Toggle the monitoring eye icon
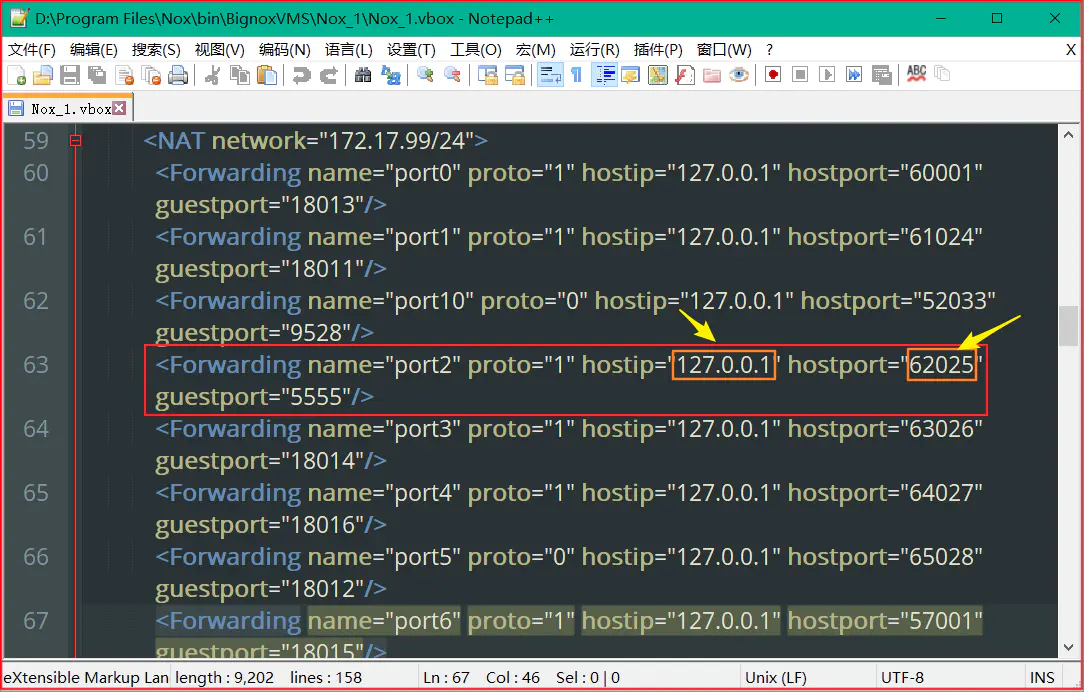Screen dimensions: 1084x692 (x=739, y=75)
